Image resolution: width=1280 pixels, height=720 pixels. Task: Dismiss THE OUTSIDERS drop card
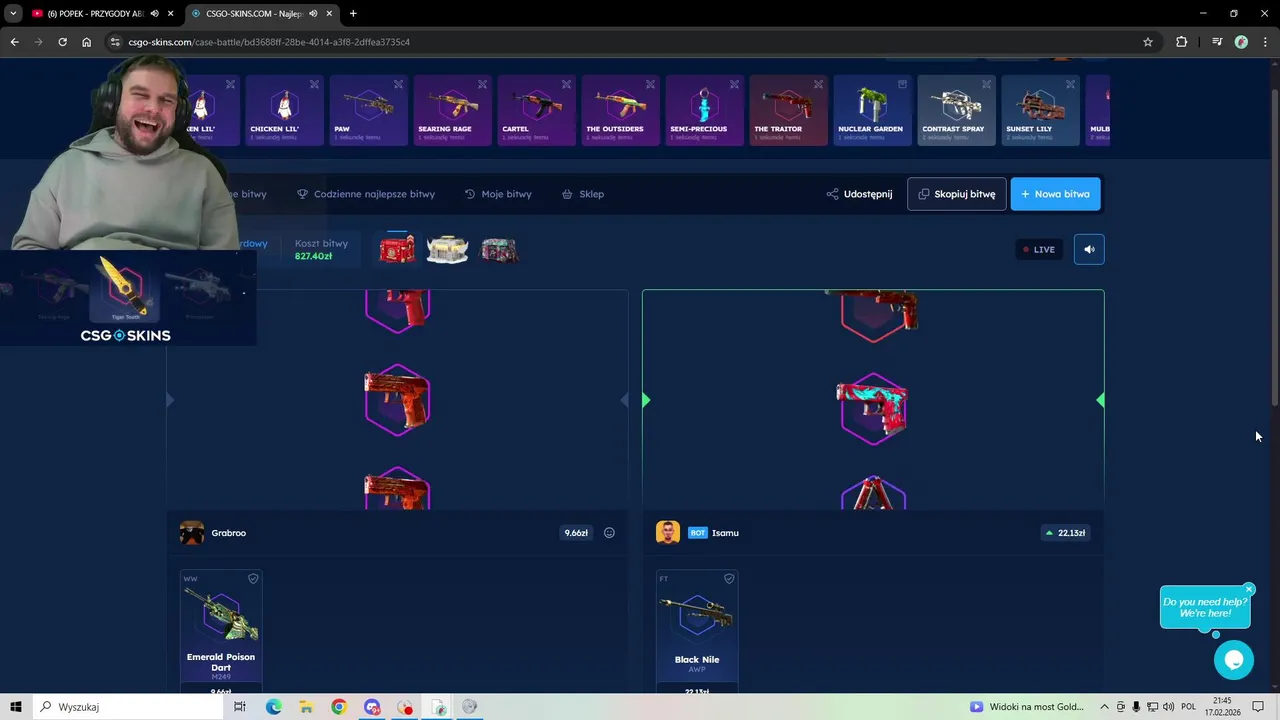[650, 84]
